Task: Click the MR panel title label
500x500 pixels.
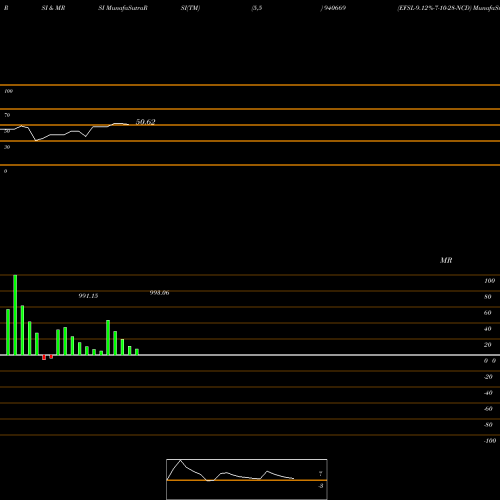Action: click(446, 260)
